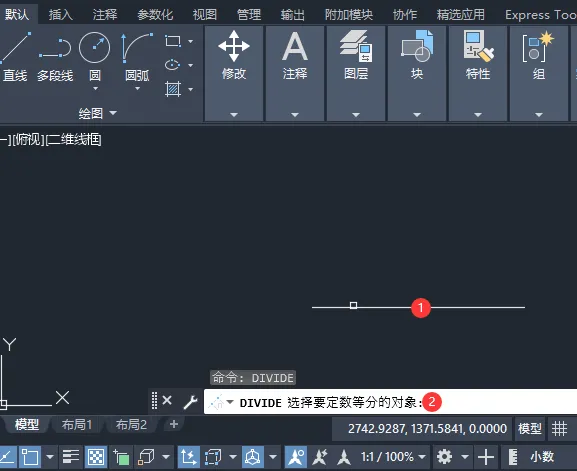577x471 pixels.
Task: Toggle object snap tracking status icon
Action: (7, 457)
